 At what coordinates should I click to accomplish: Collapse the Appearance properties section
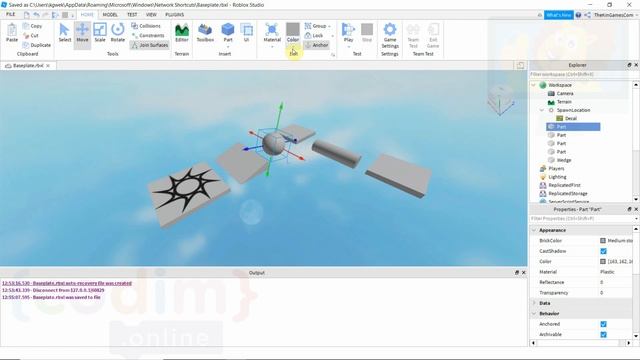(x=534, y=230)
